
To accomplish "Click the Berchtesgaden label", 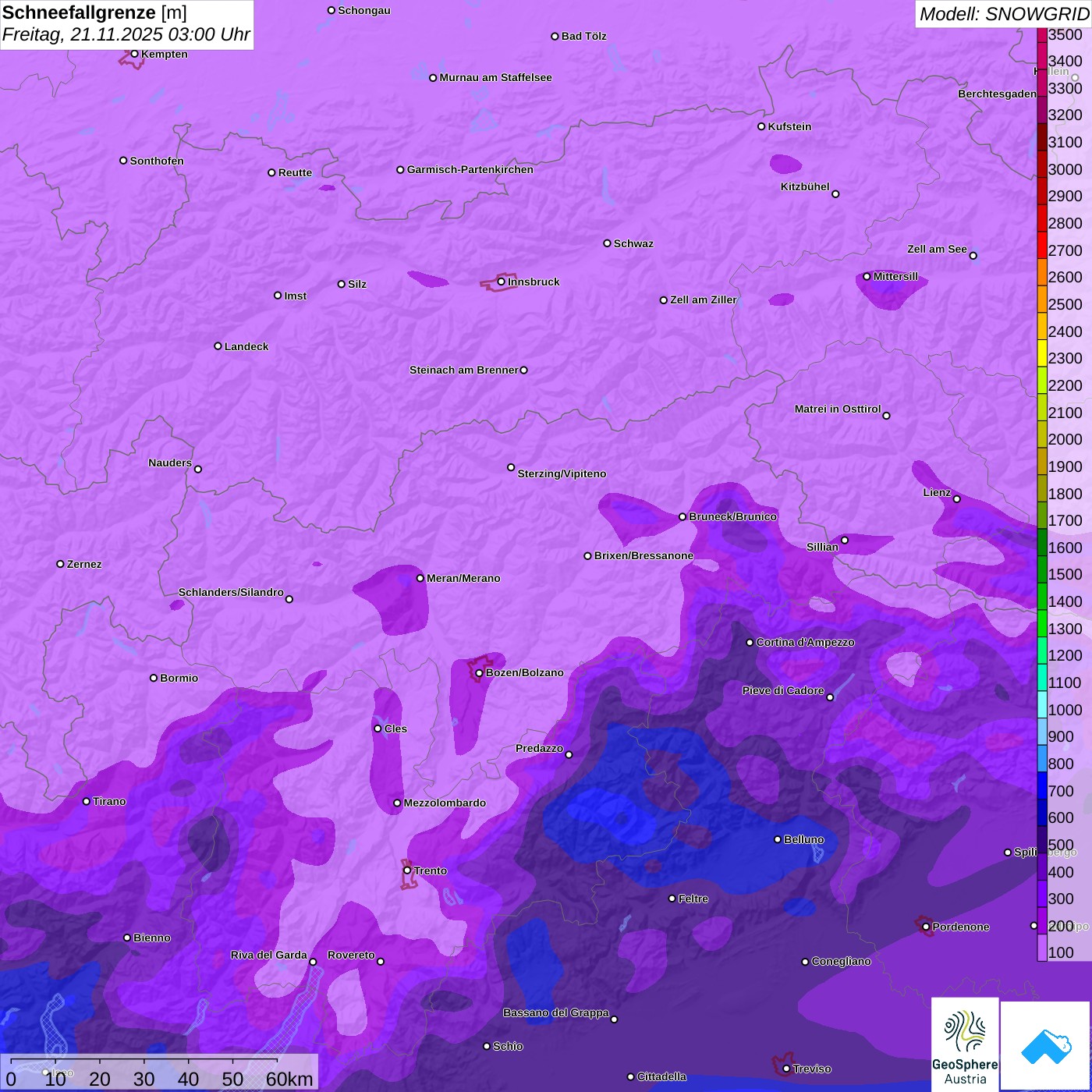I will [998, 94].
